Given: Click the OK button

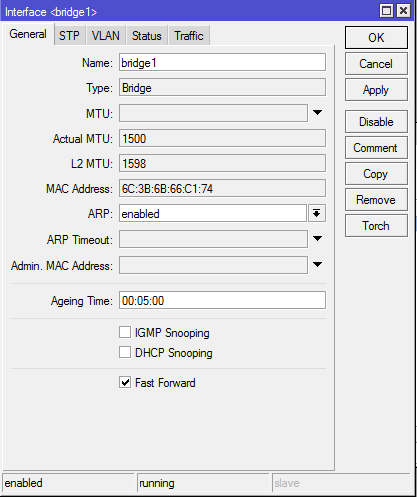Looking at the screenshot, I should pyautogui.click(x=376, y=38).
